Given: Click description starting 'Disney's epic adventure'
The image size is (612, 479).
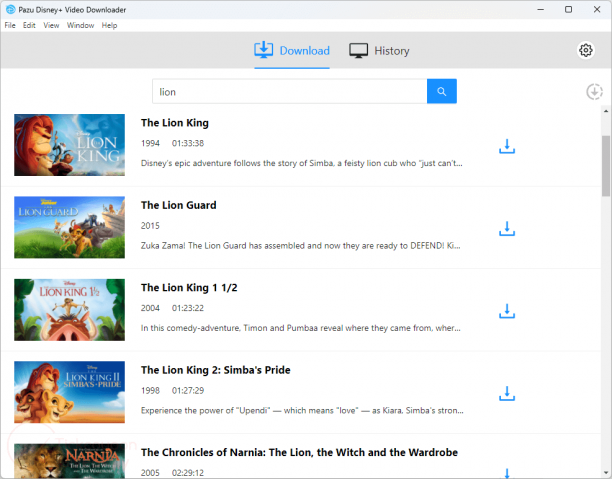Looking at the screenshot, I should [x=301, y=163].
